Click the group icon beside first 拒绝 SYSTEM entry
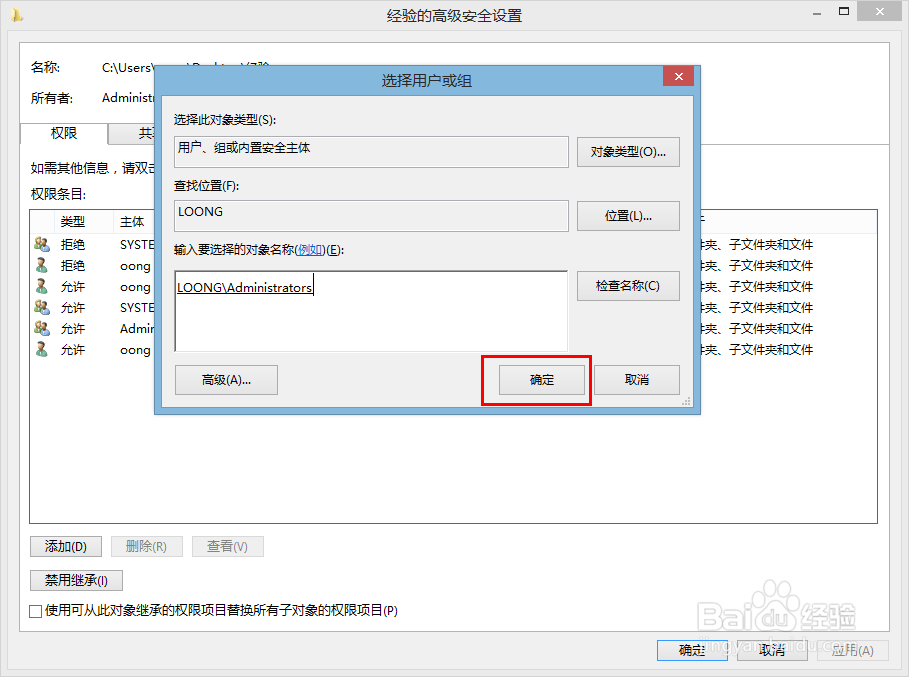The height and width of the screenshot is (677, 909). [x=40, y=244]
